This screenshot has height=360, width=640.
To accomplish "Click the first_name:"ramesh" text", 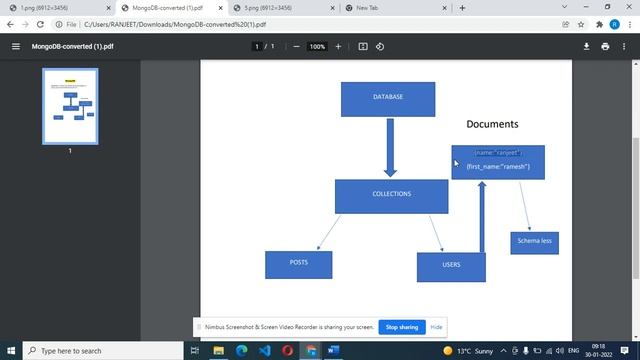I will (x=498, y=167).
